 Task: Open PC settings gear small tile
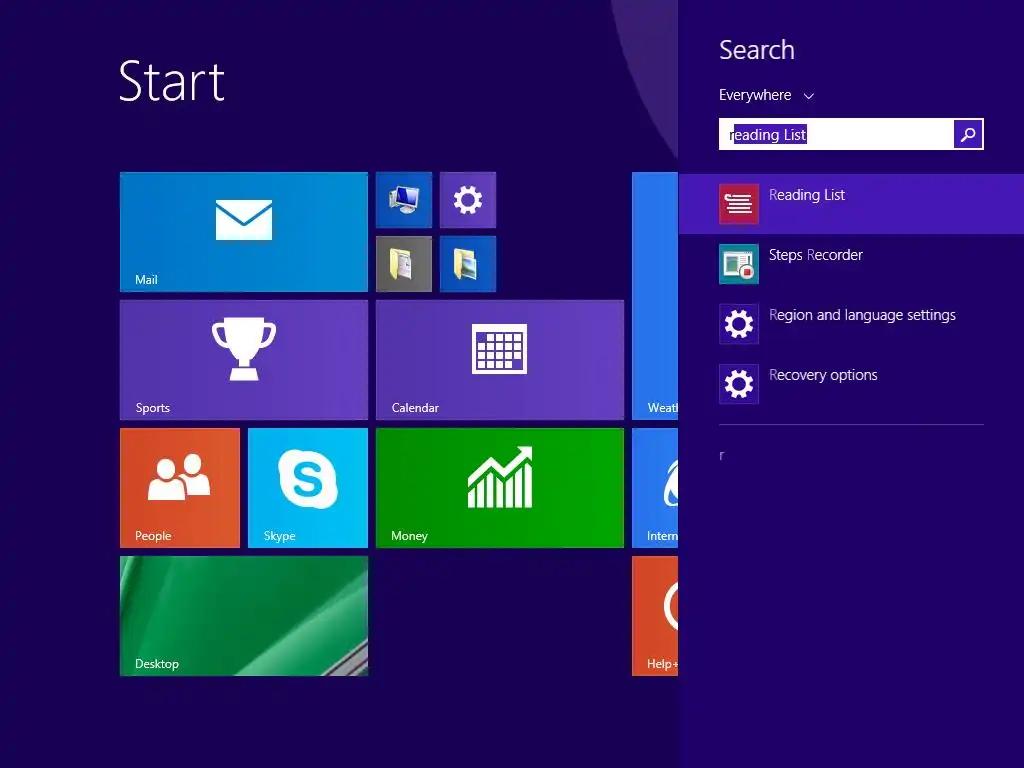tap(468, 200)
